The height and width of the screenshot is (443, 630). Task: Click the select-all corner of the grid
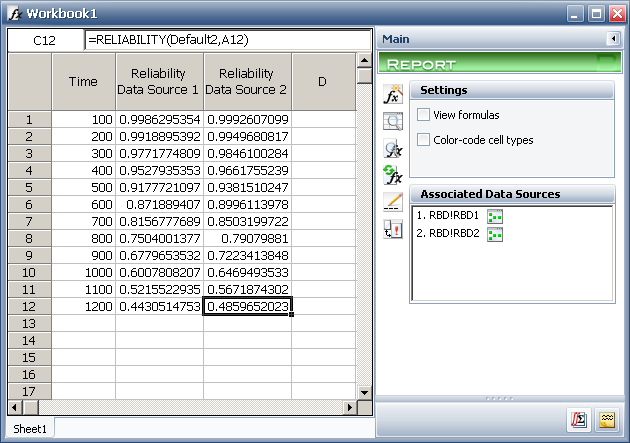(29, 82)
